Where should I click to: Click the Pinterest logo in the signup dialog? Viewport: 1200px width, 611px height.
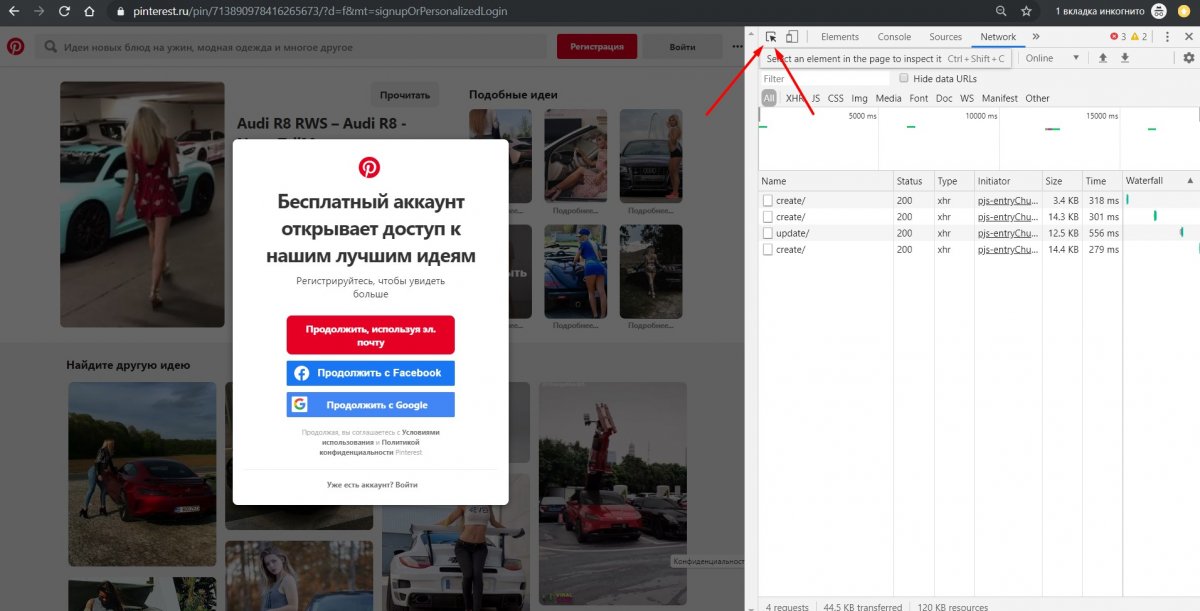tap(370, 167)
